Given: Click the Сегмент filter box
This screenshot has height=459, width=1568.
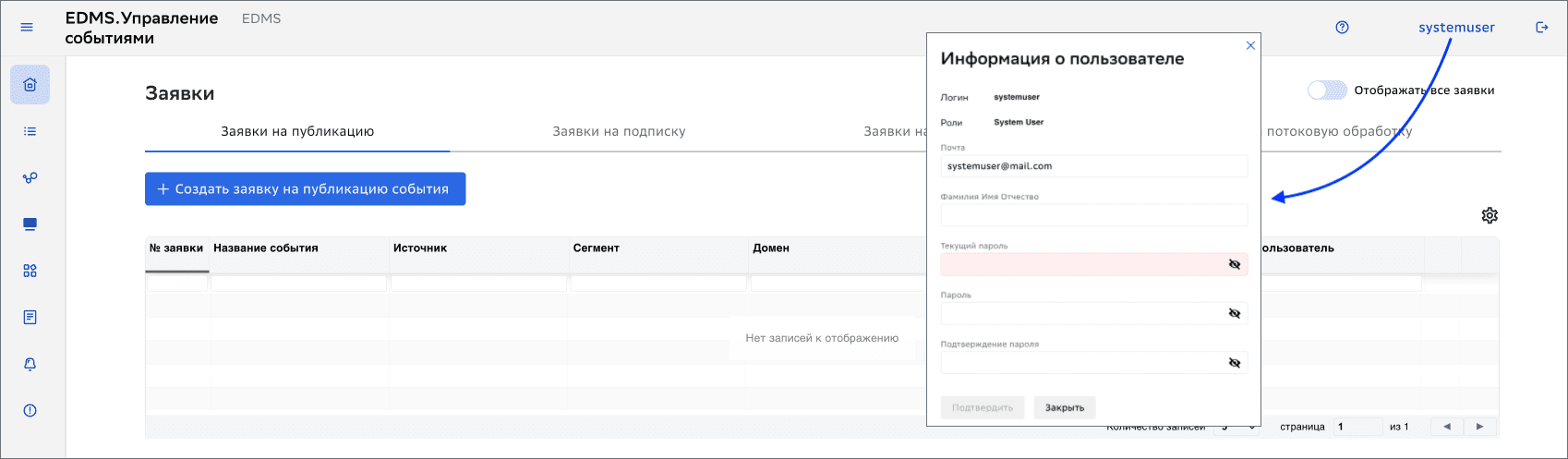Looking at the screenshot, I should tap(658, 284).
